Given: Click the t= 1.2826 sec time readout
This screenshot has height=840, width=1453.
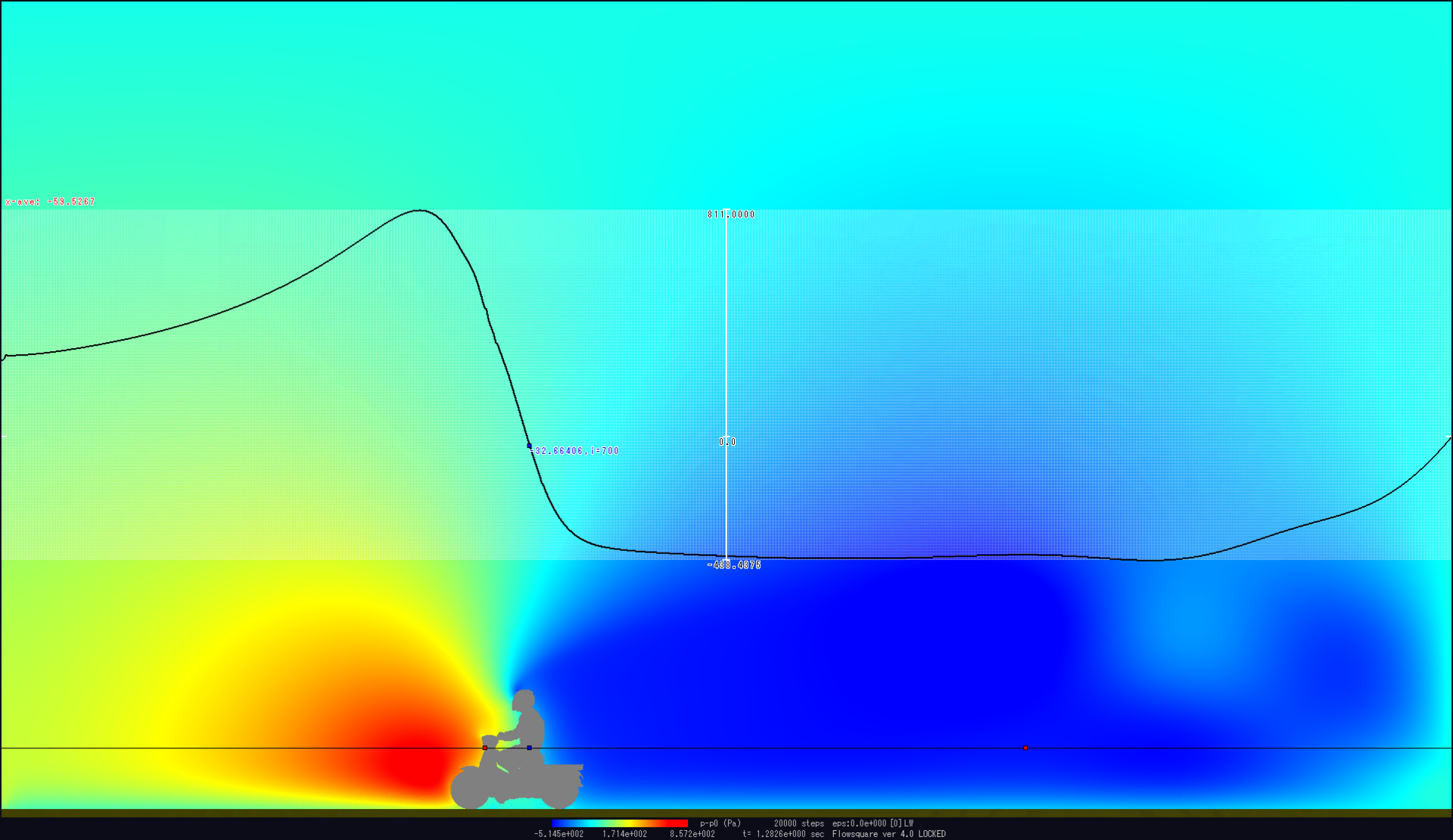Looking at the screenshot, I should 783,834.
